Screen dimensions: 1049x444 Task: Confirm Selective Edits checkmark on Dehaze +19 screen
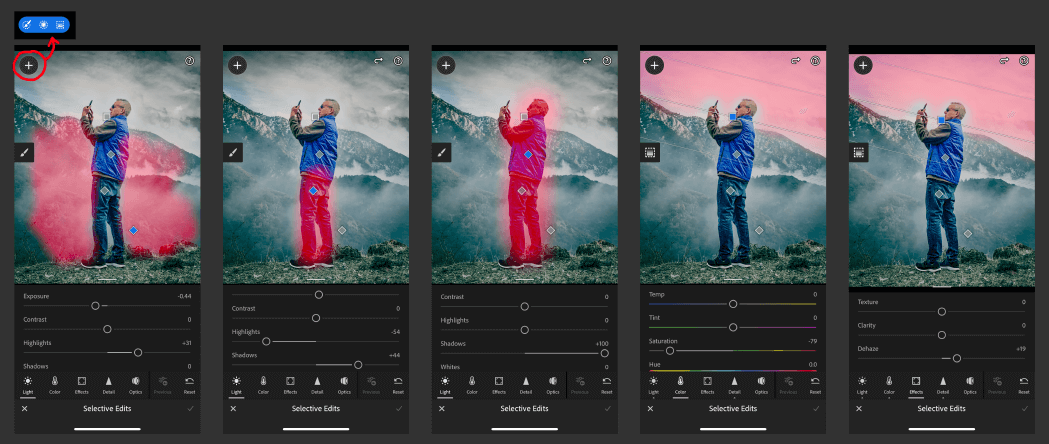(x=1025, y=408)
